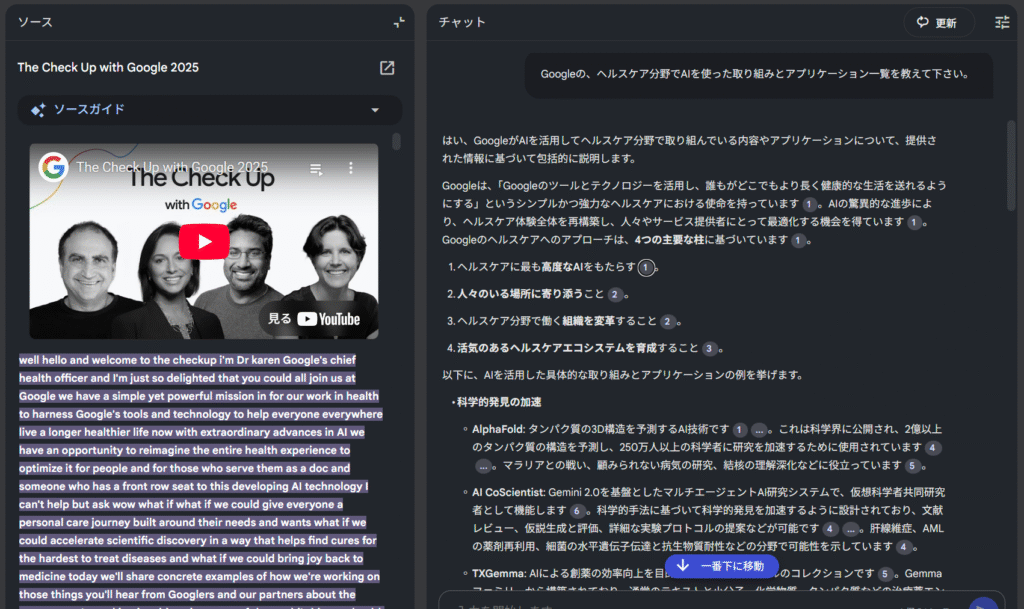Screen dimensions: 1024x609
Task: Click citation 3 after エコシステムを育成すること
Action: (x=709, y=349)
